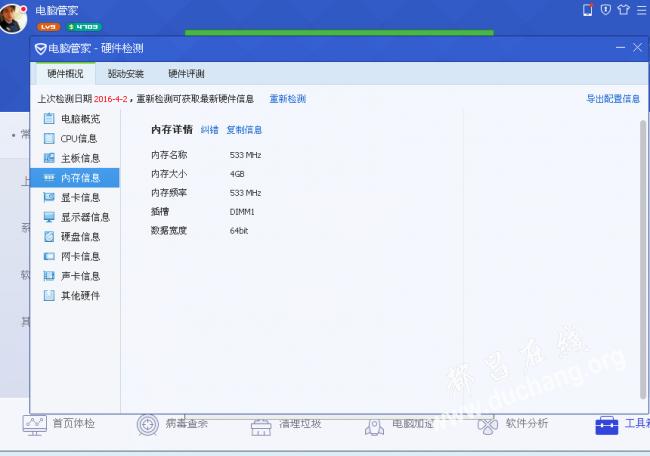650x456 pixels.
Task: Click the 其他硬件 icon
Action: [49, 296]
